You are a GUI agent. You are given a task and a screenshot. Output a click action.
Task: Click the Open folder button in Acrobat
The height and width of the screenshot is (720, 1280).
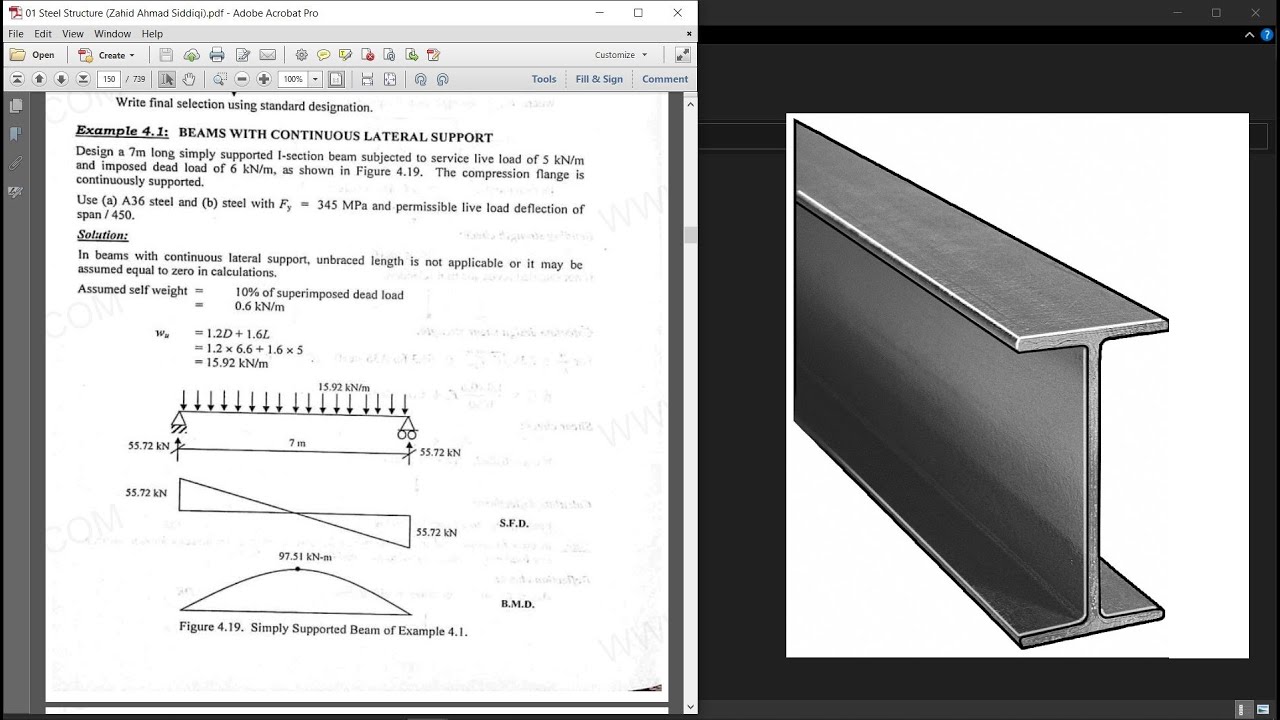click(32, 55)
